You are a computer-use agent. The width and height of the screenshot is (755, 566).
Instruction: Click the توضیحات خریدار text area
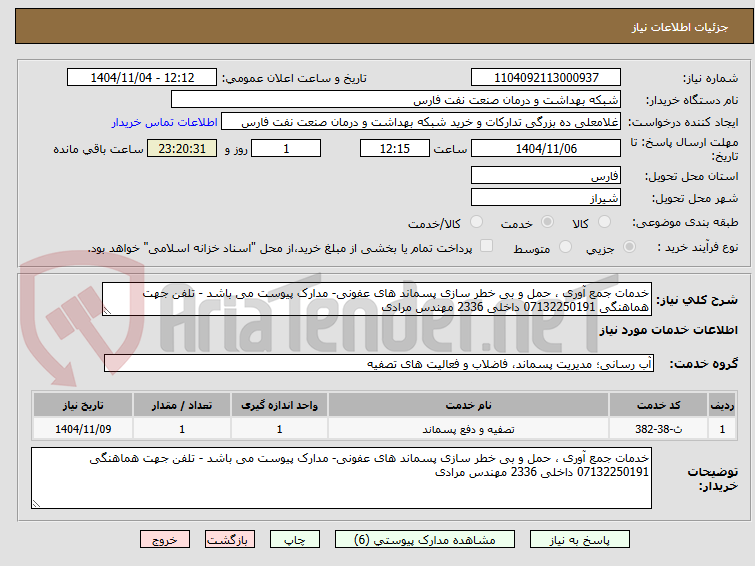click(341, 478)
